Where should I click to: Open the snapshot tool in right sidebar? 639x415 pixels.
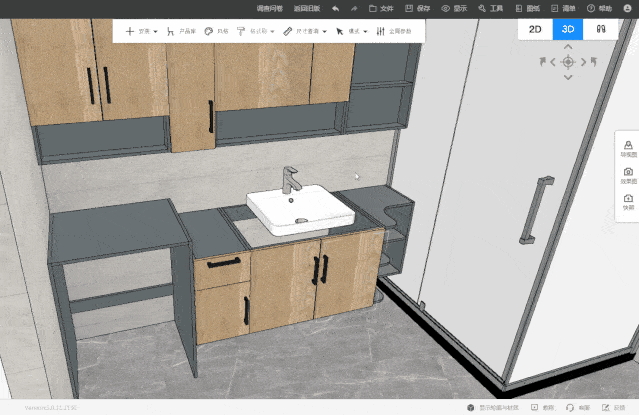[628, 202]
